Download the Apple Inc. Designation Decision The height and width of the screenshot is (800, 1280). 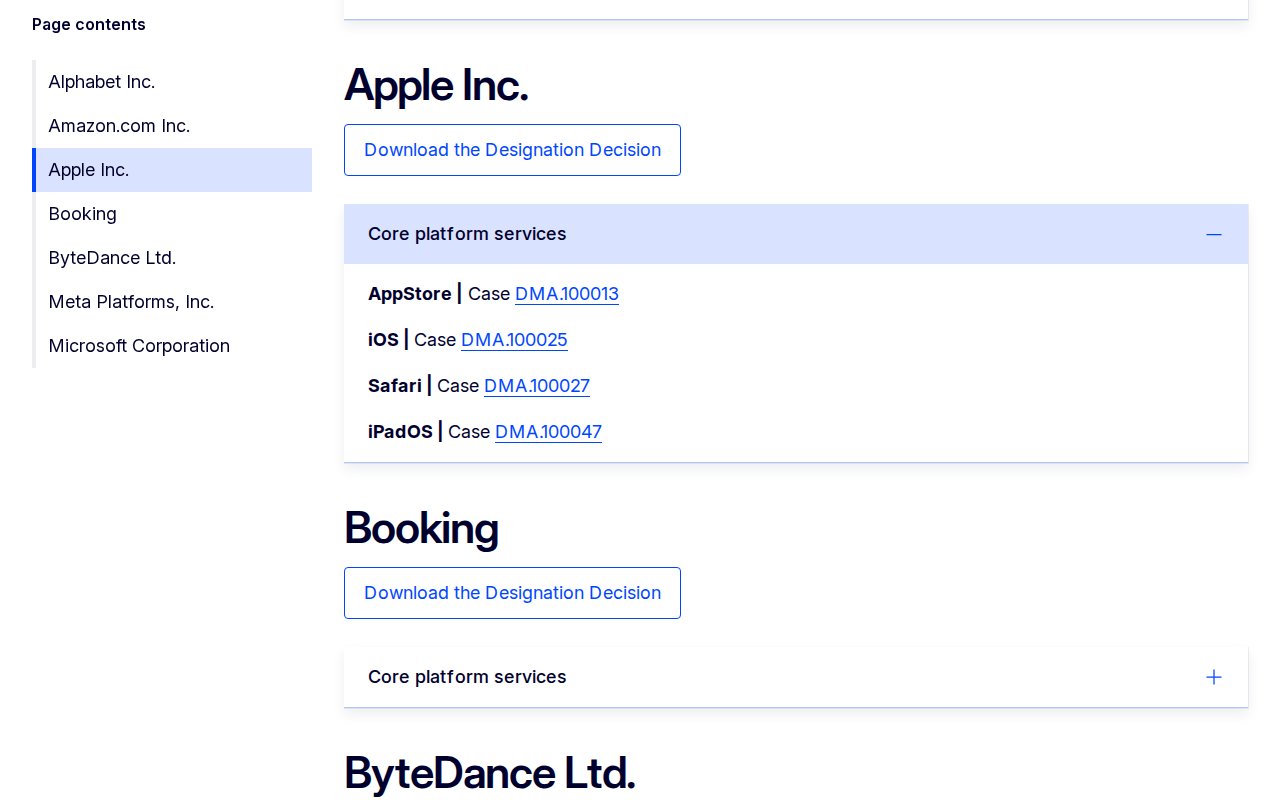click(x=512, y=150)
